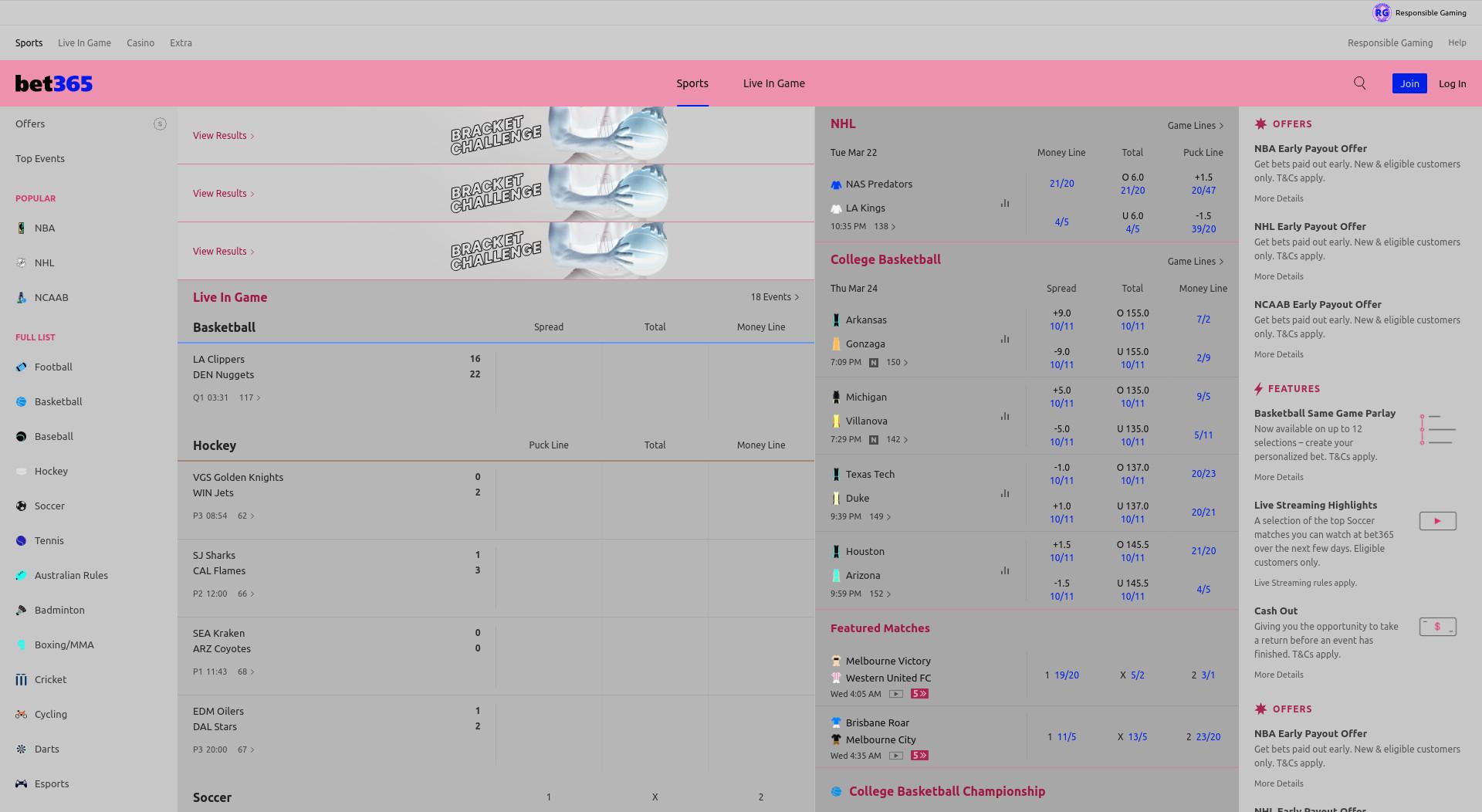
Task: Expand 67 markets for Oilers vs Stars
Action: click(x=246, y=749)
